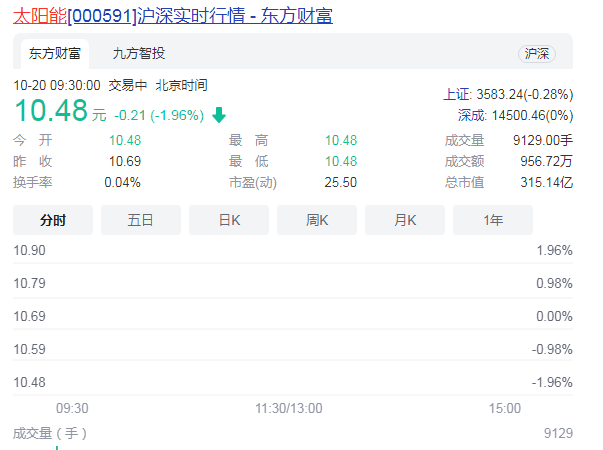Open the 太阳能[000591]沪深实时行情 title link

173,16
